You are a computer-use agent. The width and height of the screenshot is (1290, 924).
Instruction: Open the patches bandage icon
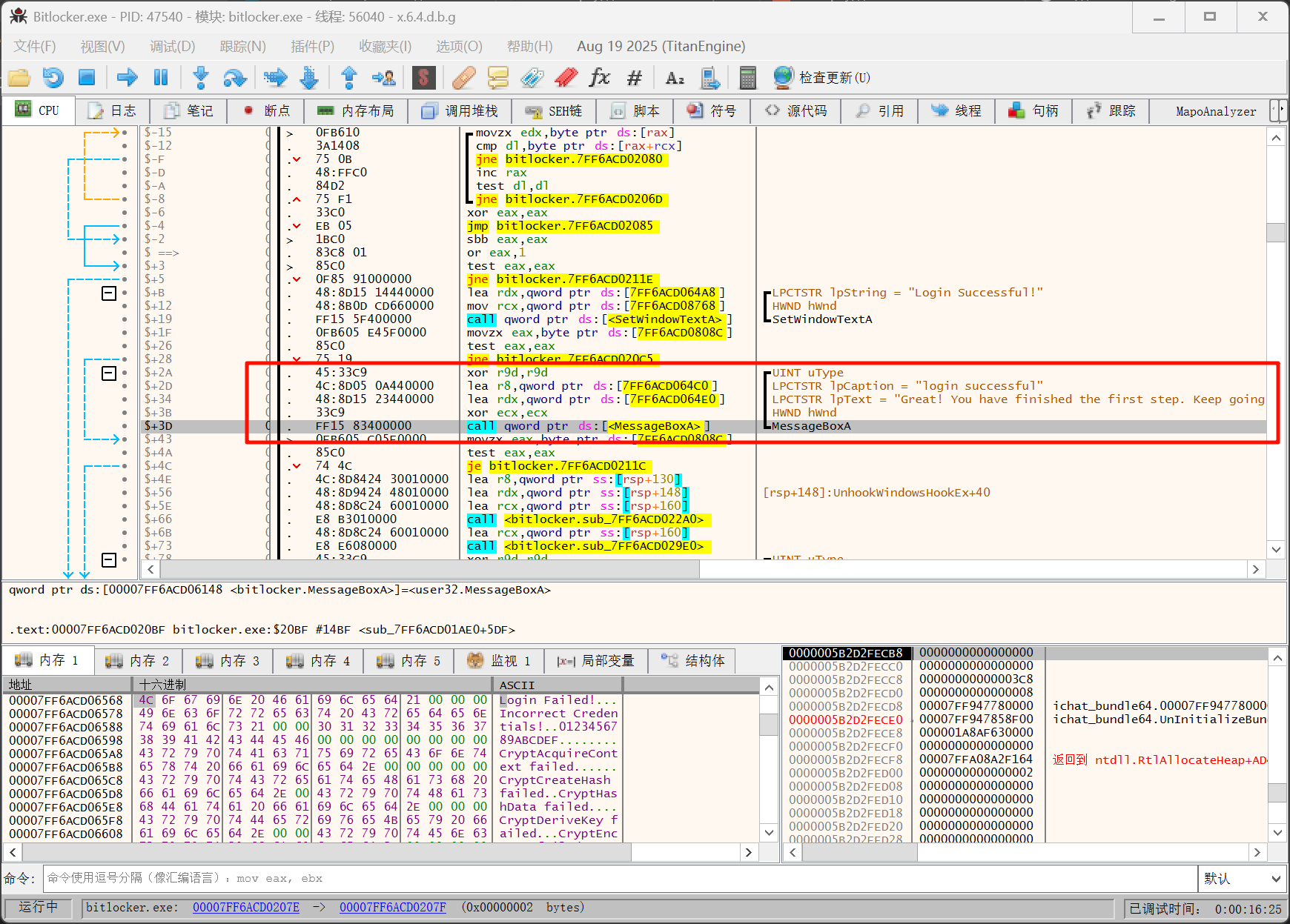[x=463, y=77]
